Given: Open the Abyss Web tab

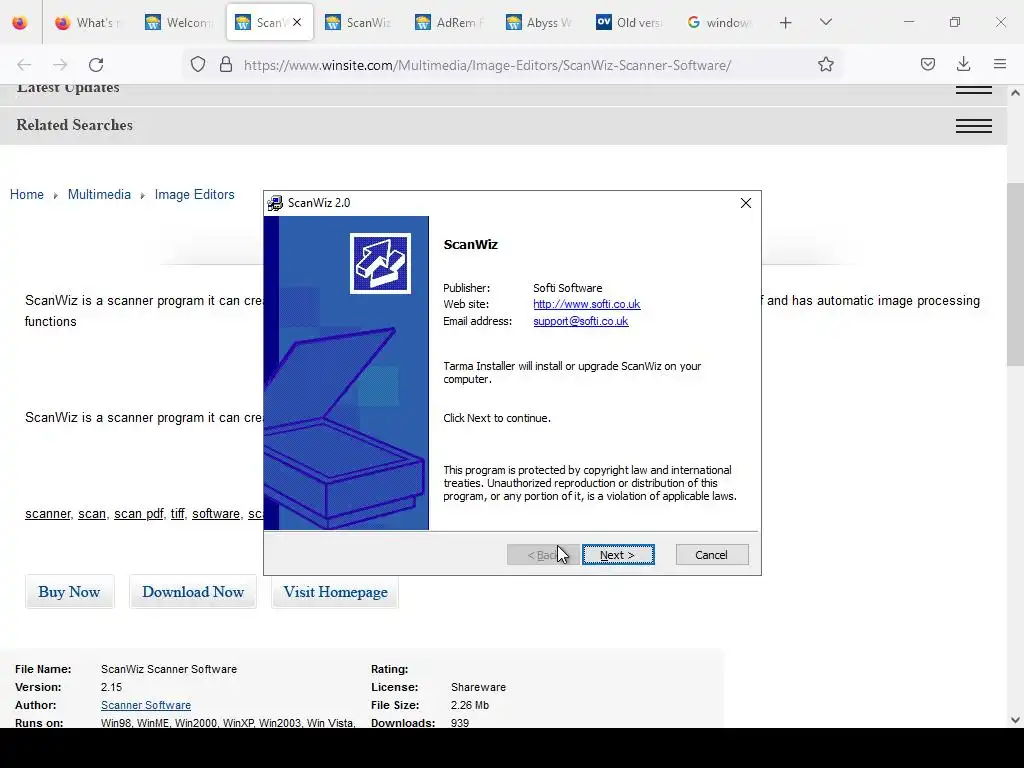Looking at the screenshot, I should point(539,23).
